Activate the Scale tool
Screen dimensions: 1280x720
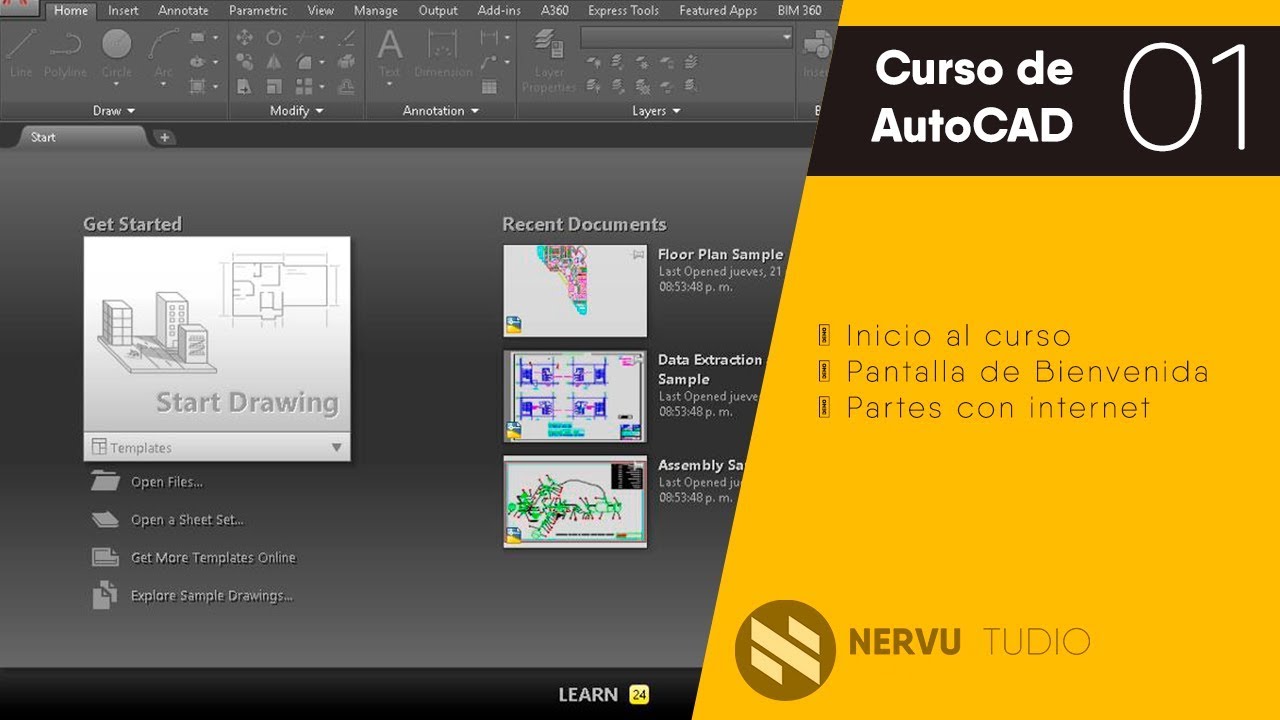coord(274,86)
